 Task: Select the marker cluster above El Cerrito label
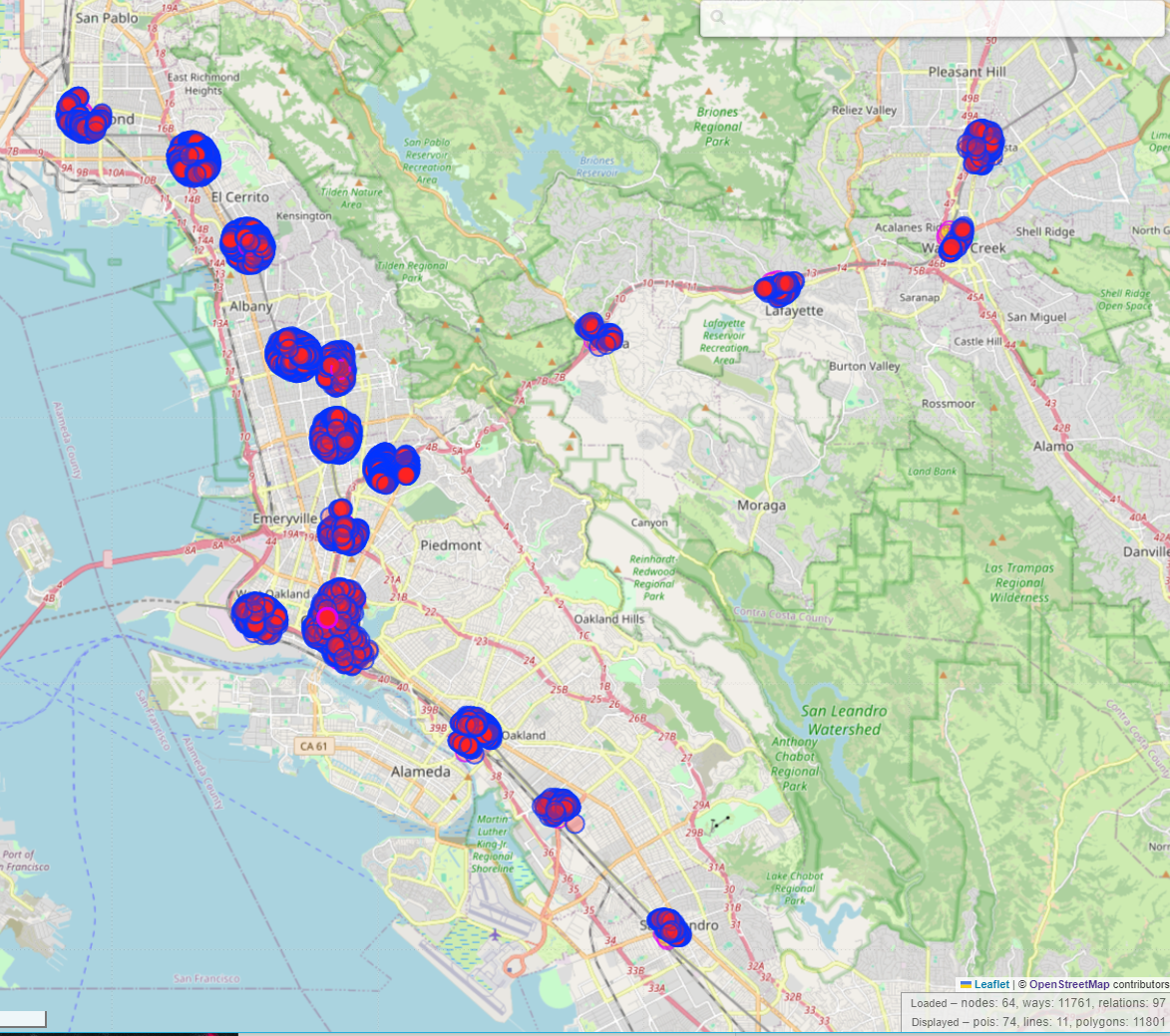click(x=194, y=159)
